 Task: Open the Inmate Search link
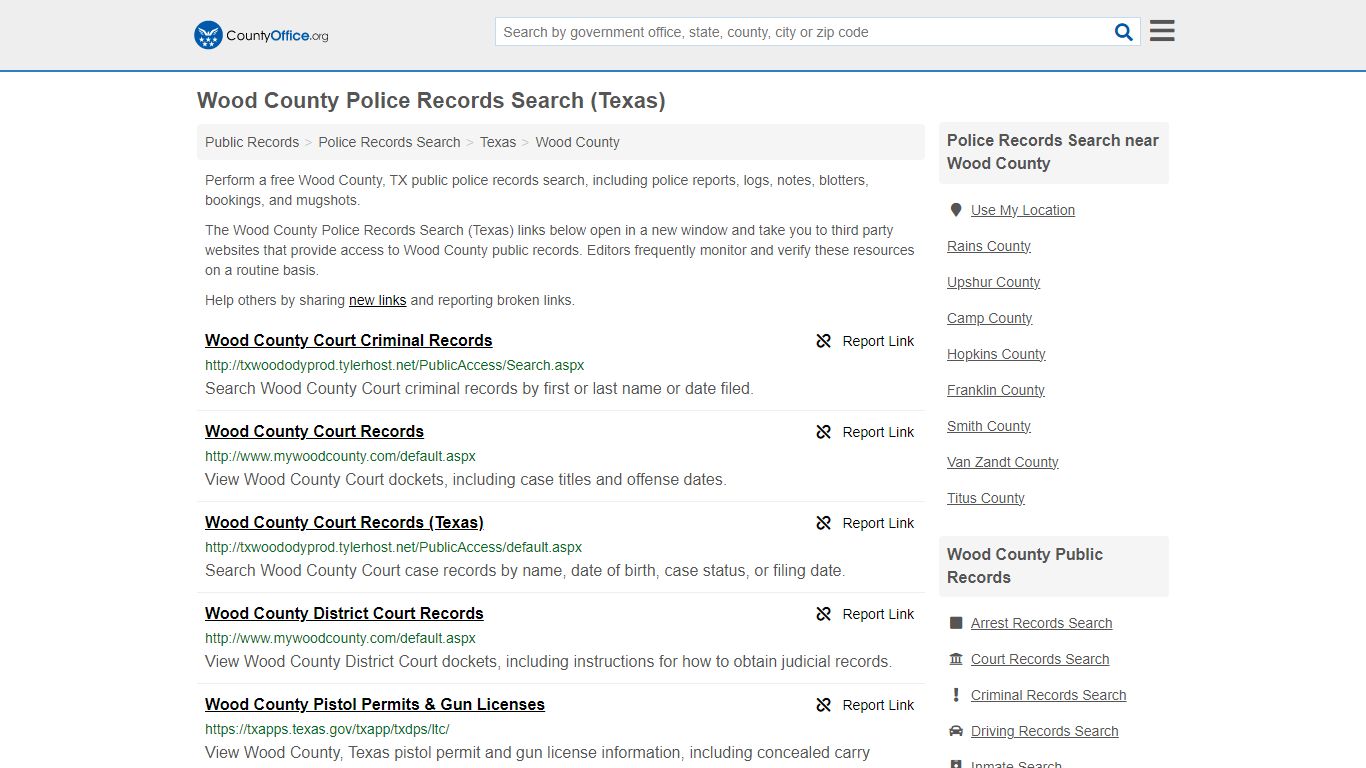(1016, 763)
